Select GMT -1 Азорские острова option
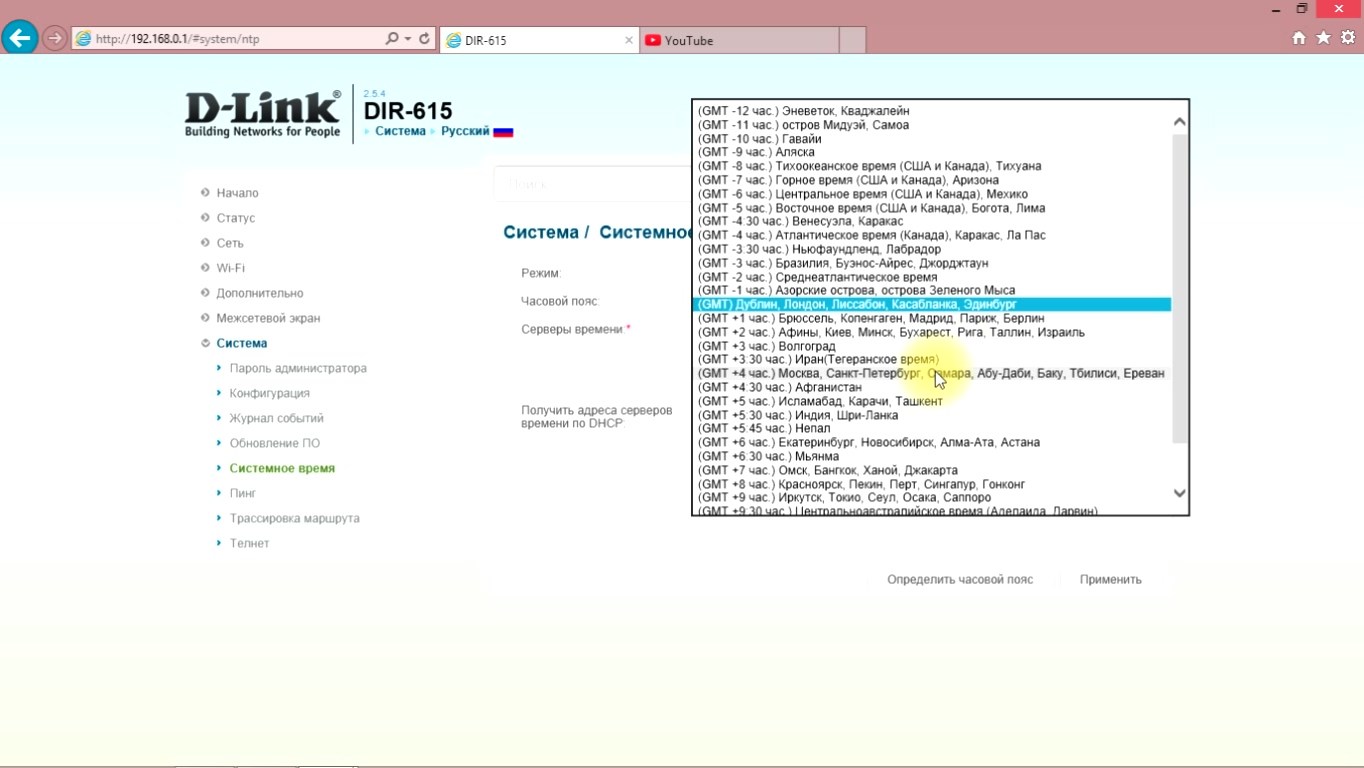The width and height of the screenshot is (1364, 768). [x=932, y=290]
